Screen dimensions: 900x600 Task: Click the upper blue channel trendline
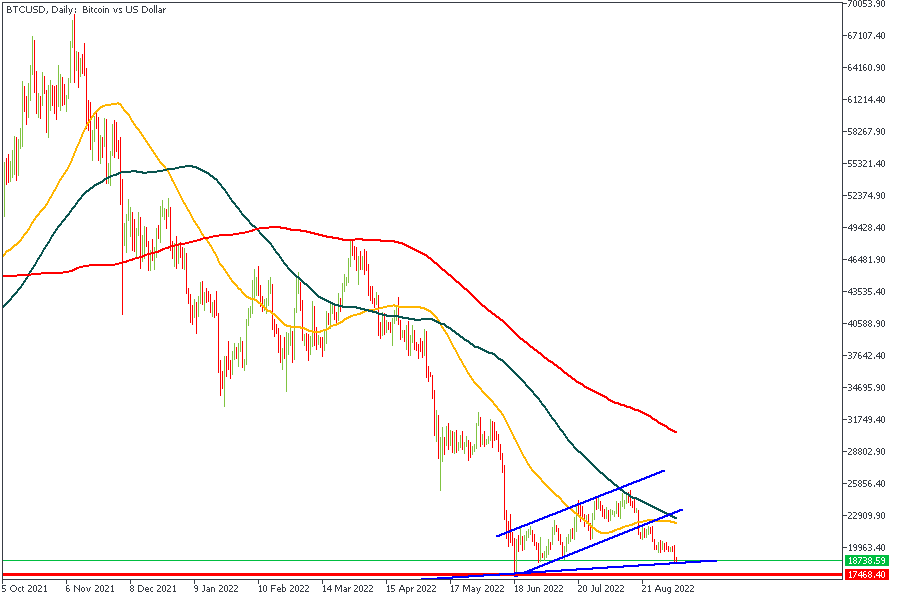click(x=580, y=503)
